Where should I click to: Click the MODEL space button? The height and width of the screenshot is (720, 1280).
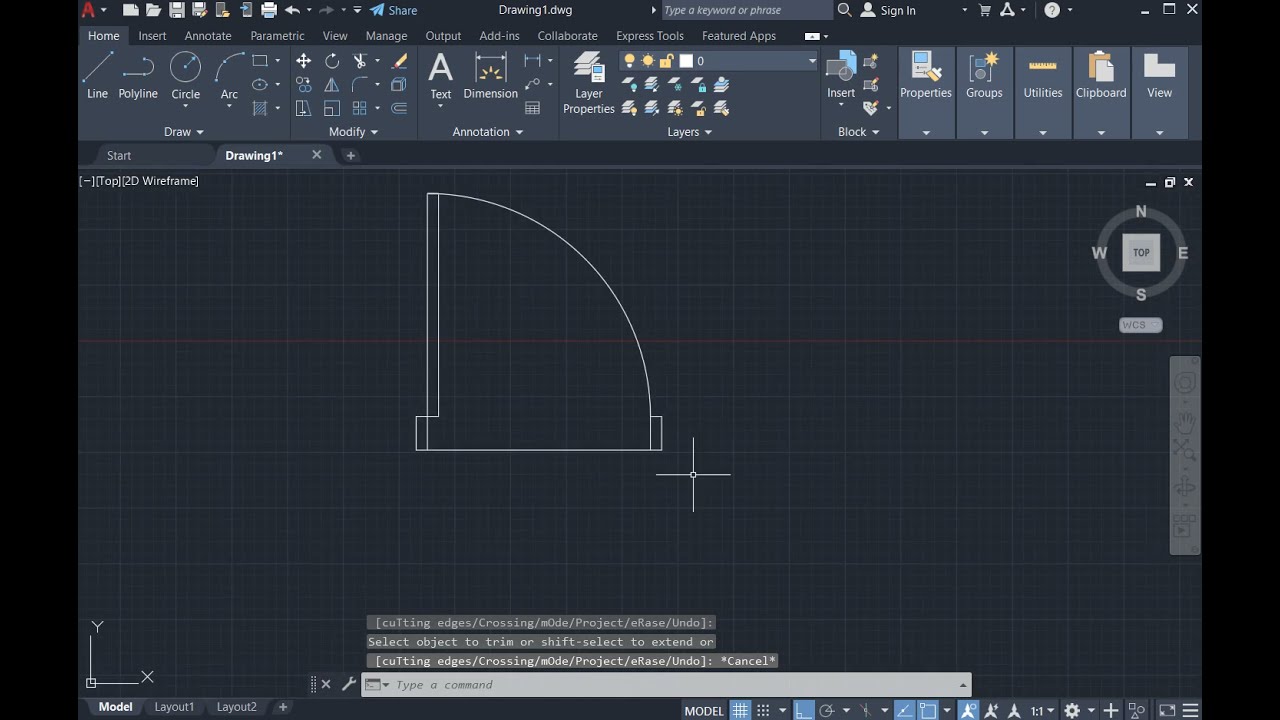click(704, 711)
